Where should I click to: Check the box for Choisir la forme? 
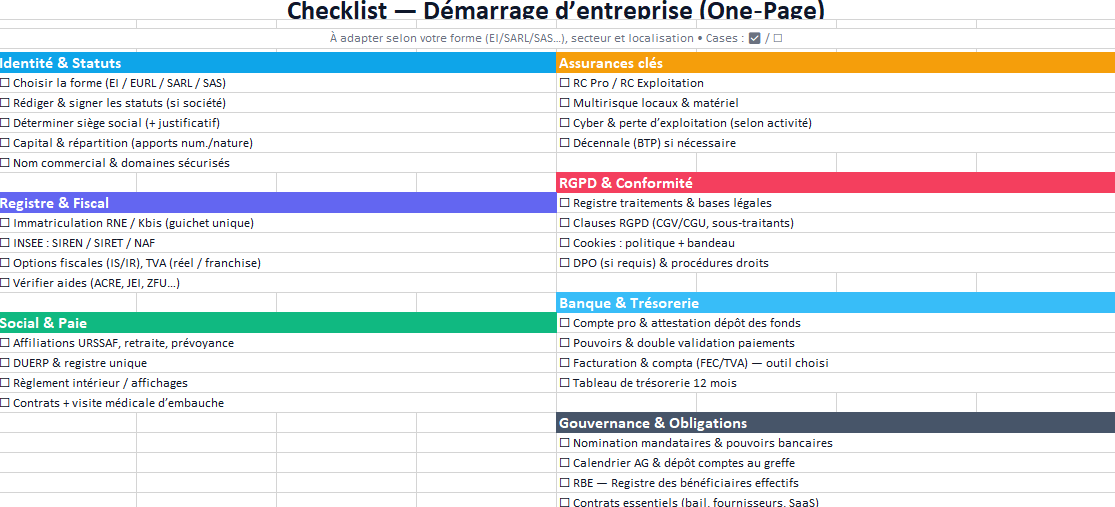tap(5, 83)
